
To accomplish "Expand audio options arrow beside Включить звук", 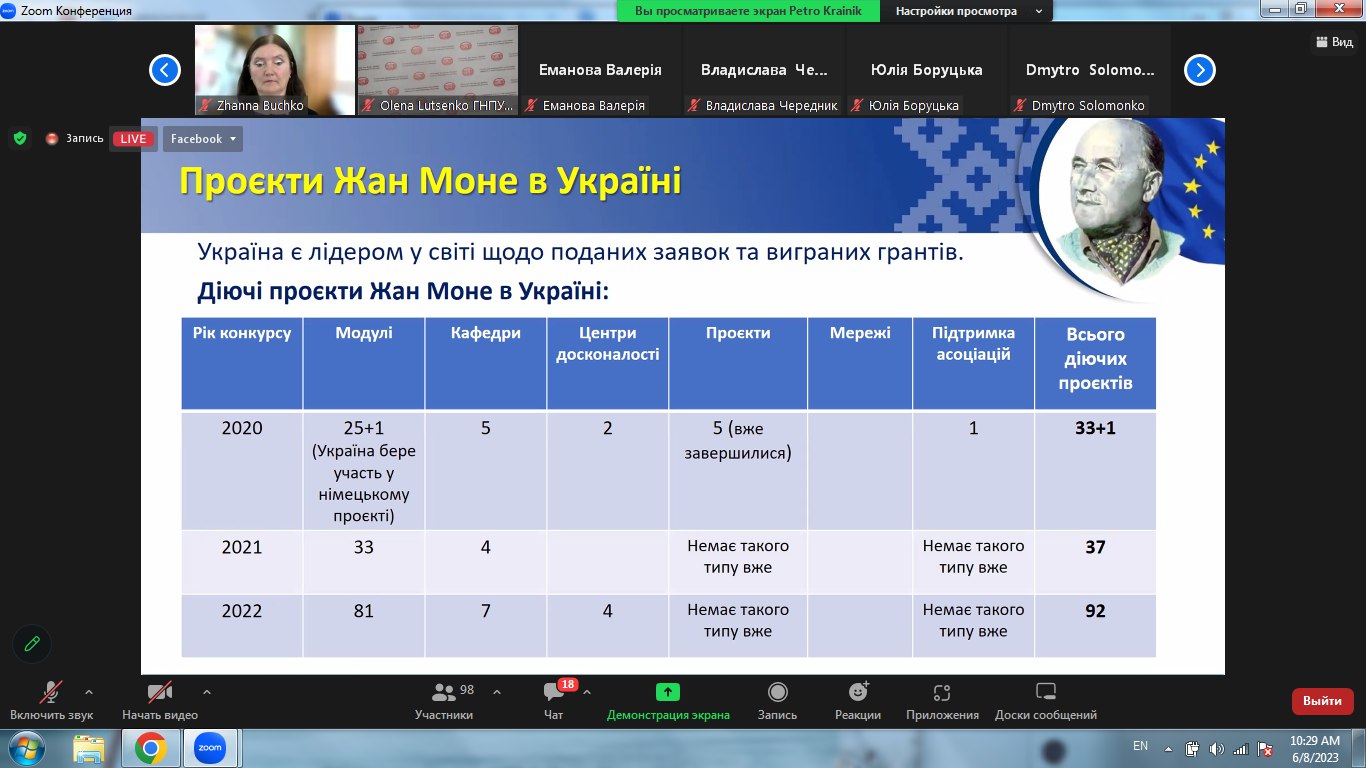I will [89, 692].
